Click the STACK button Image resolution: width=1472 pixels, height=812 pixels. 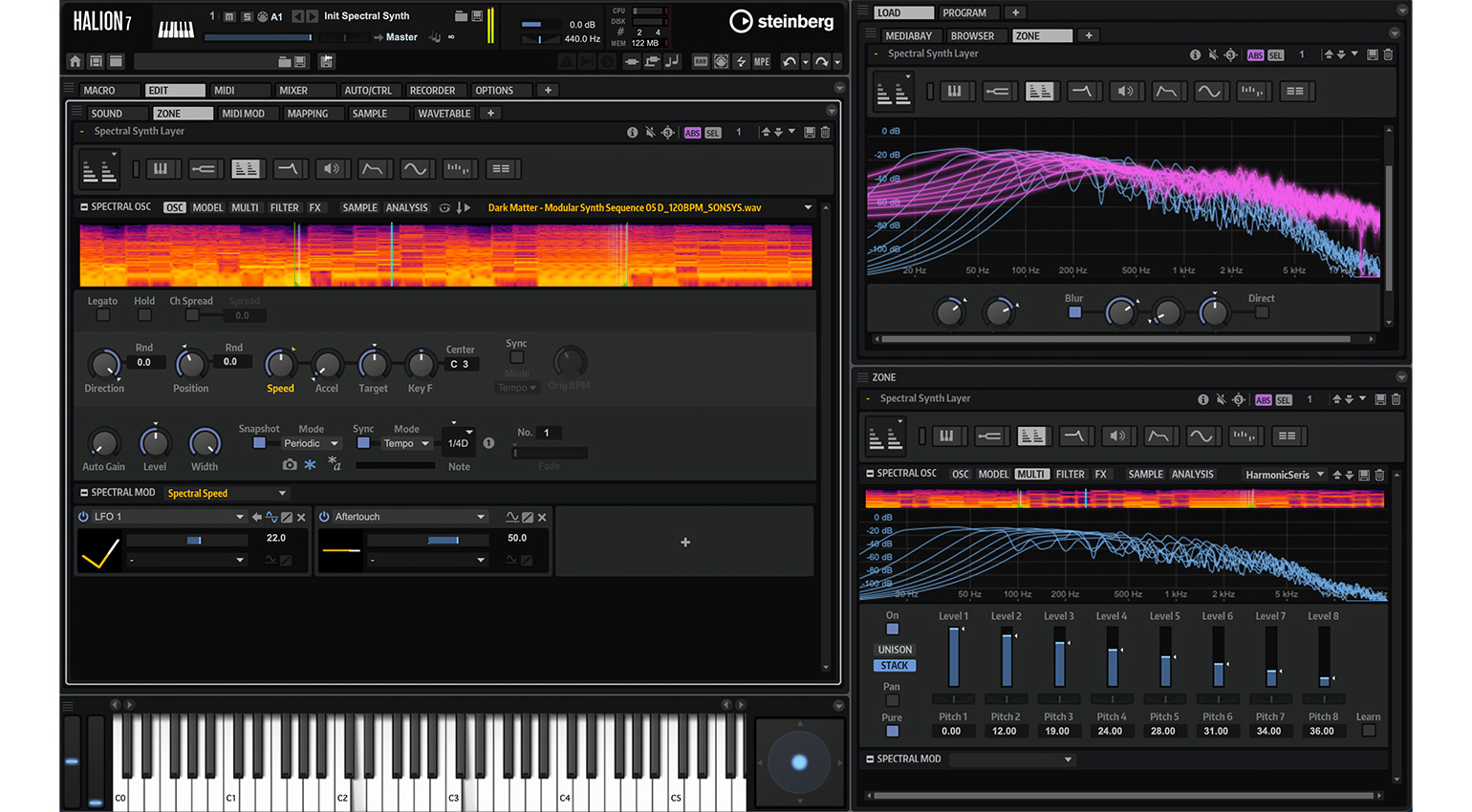(895, 666)
